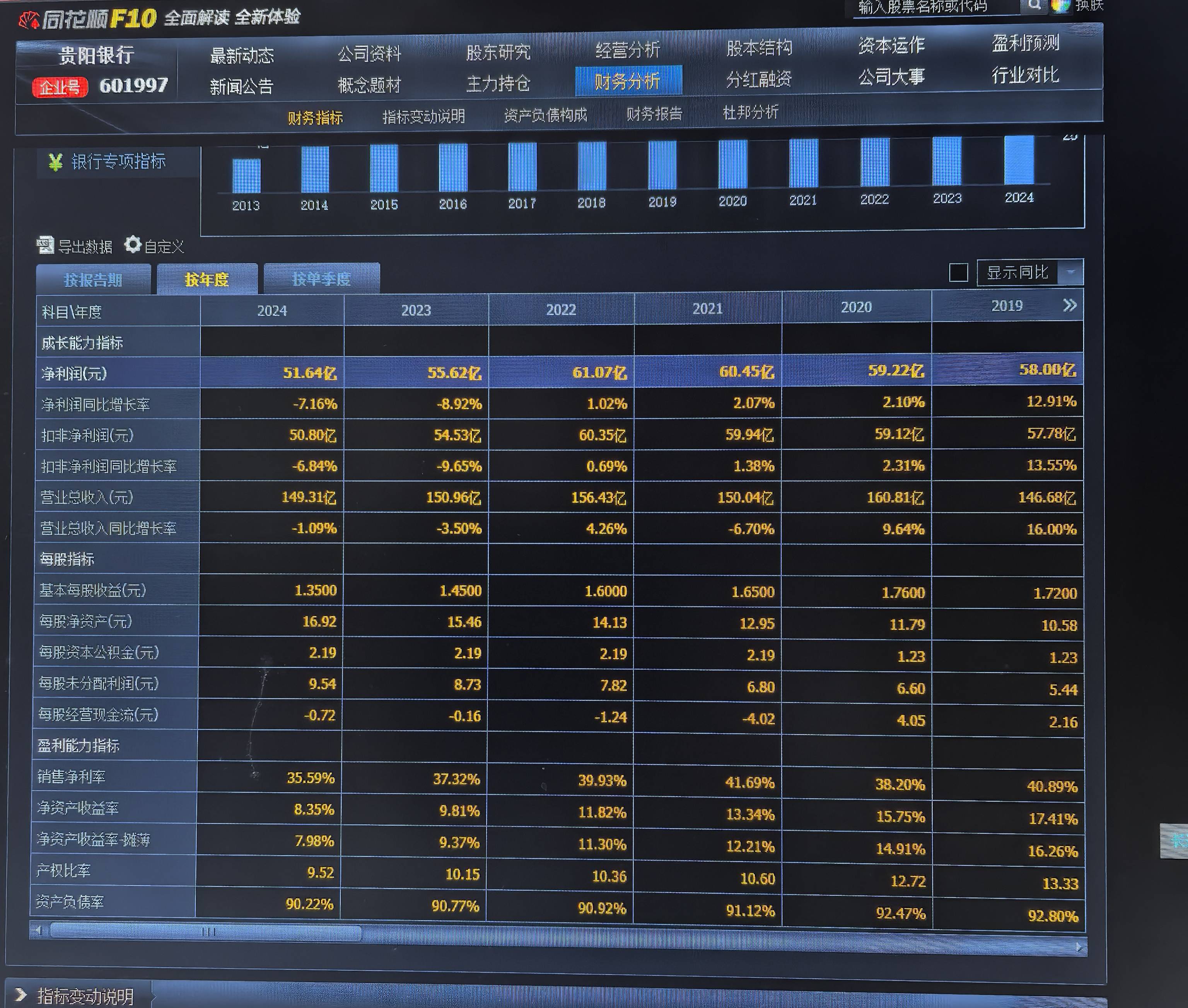Click 银行专项指标 sidebar link
Viewport: 1188px width, 1008px height.
[x=118, y=162]
